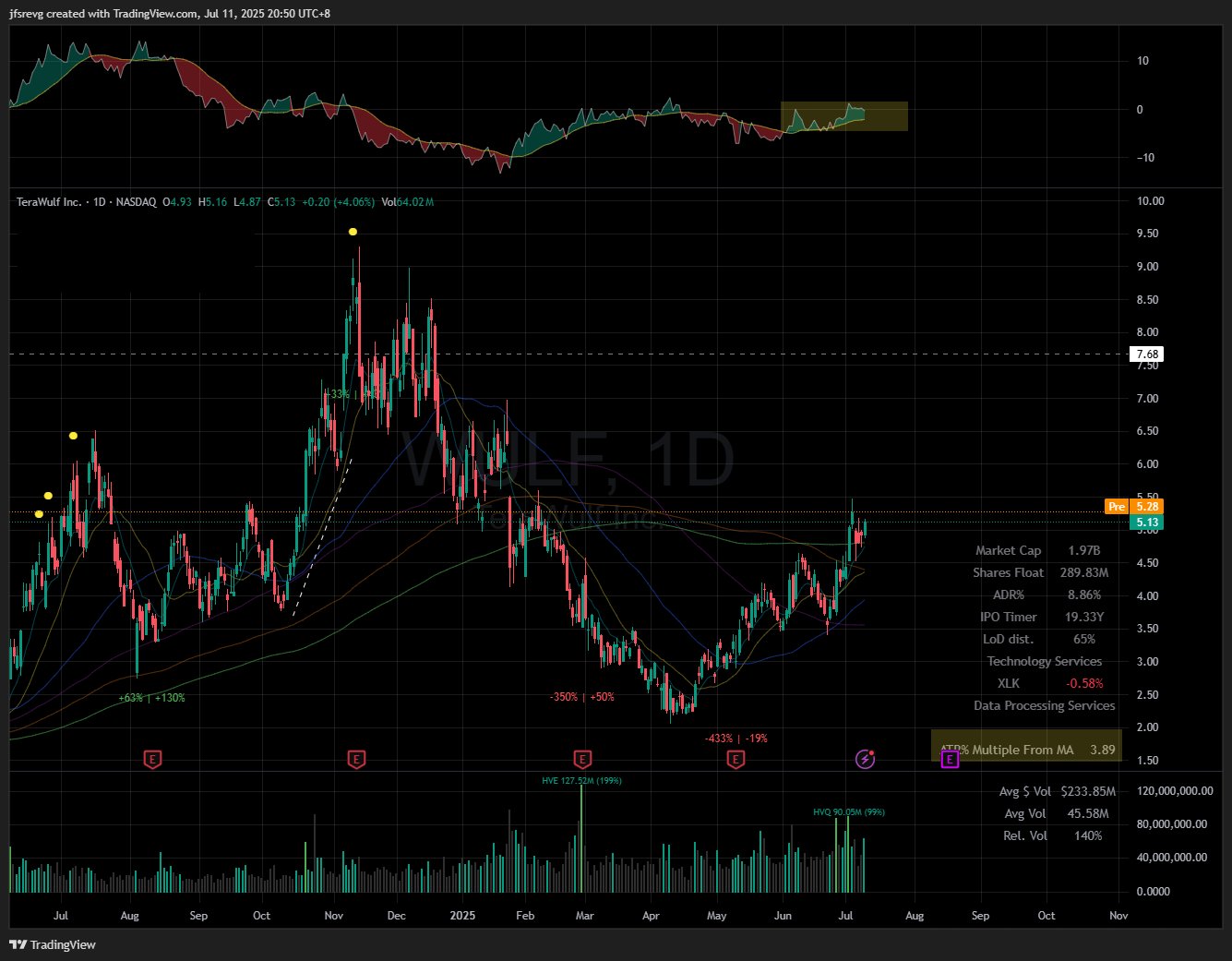Image resolution: width=1232 pixels, height=961 pixels.
Task: Click the 9.50 level on the price axis
Action: tap(1148, 234)
